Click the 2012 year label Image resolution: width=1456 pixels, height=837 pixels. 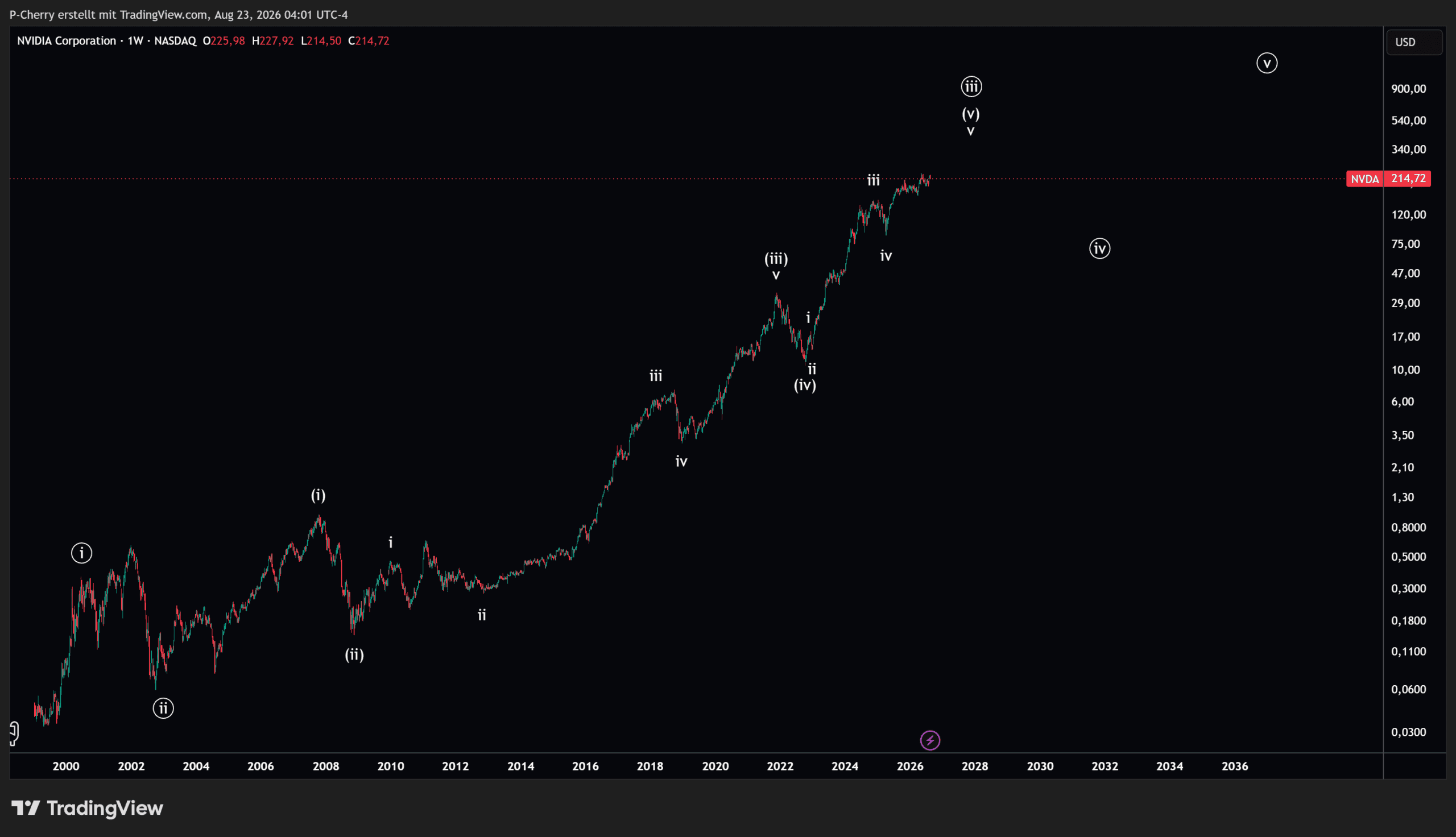pyautogui.click(x=455, y=766)
